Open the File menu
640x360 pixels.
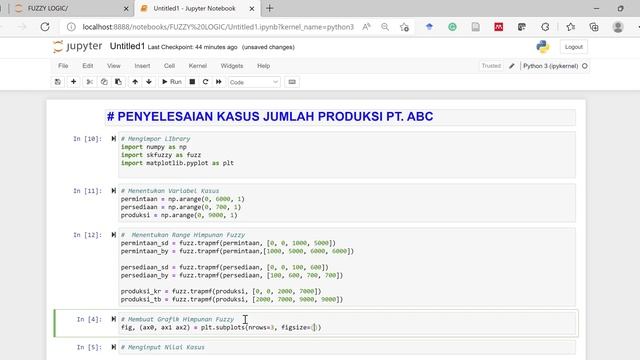[63, 66]
